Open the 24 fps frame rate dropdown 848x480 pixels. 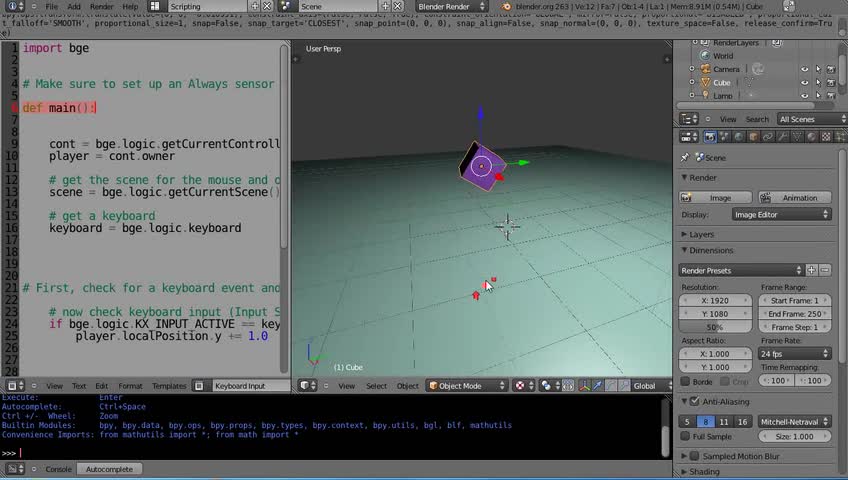[794, 354]
